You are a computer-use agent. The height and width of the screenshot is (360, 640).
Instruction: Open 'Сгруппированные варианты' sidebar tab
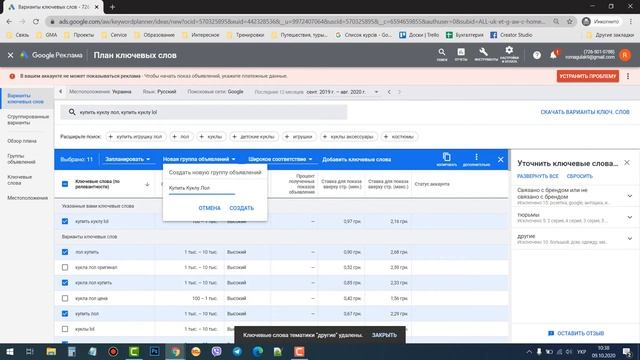(27, 120)
